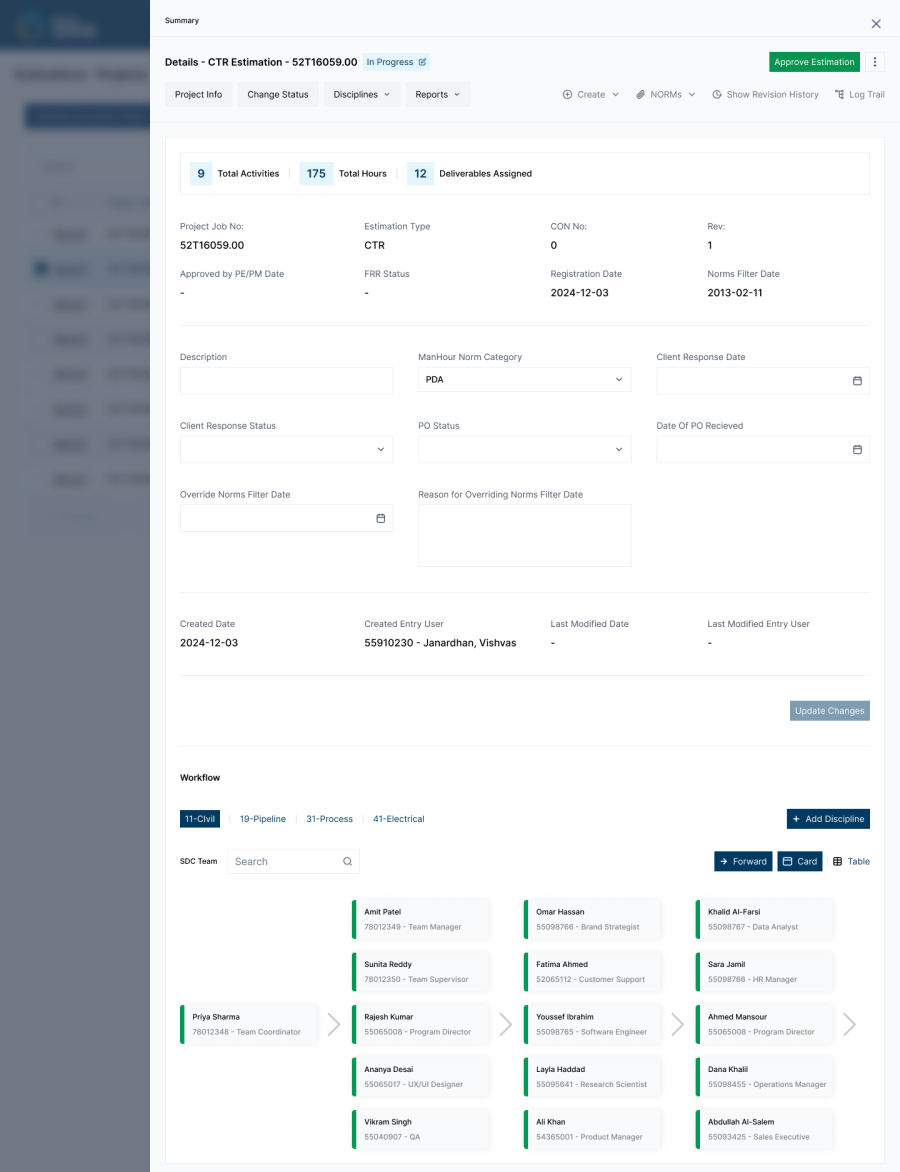
Task: Select the 11-Civil discipline tab
Action: pyautogui.click(x=200, y=818)
